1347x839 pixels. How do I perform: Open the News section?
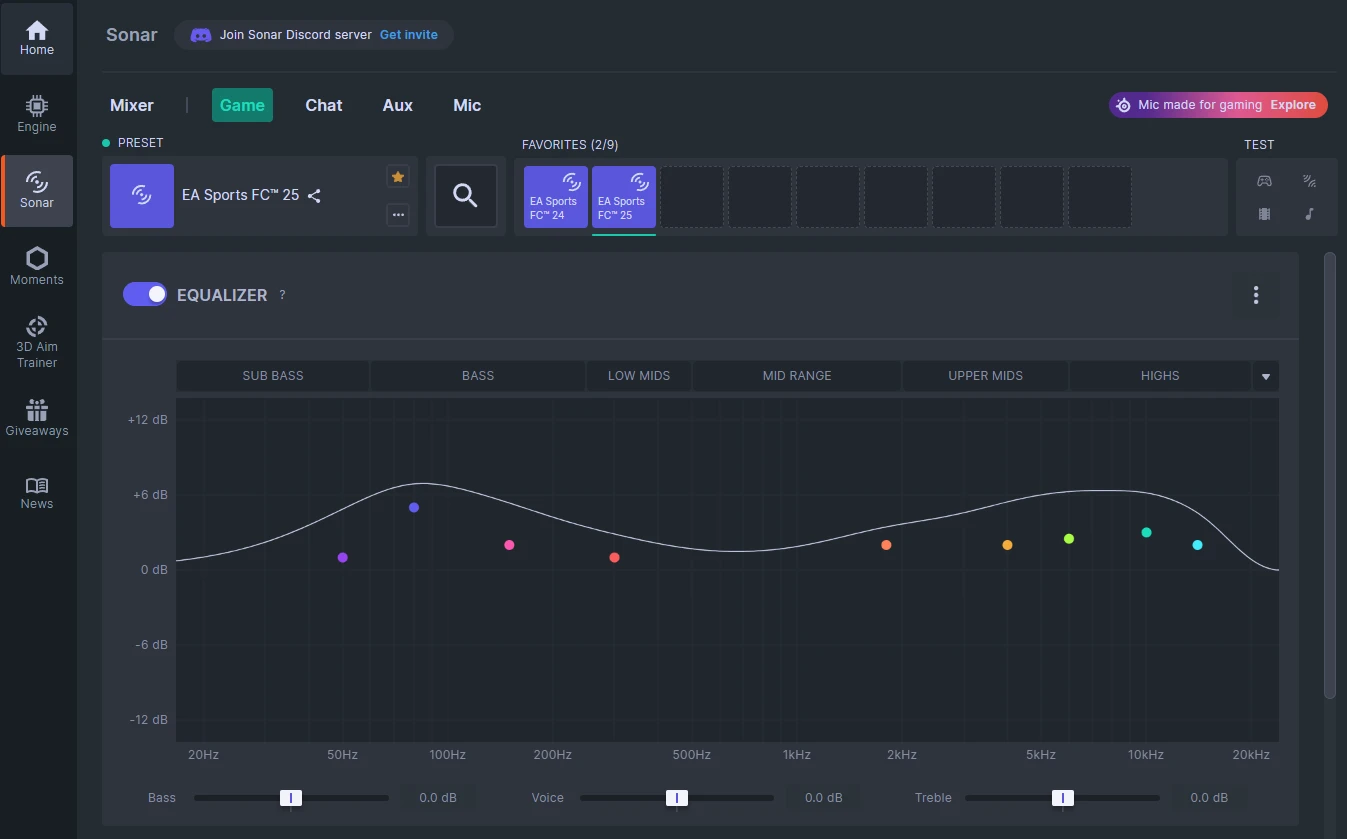pyautogui.click(x=37, y=492)
